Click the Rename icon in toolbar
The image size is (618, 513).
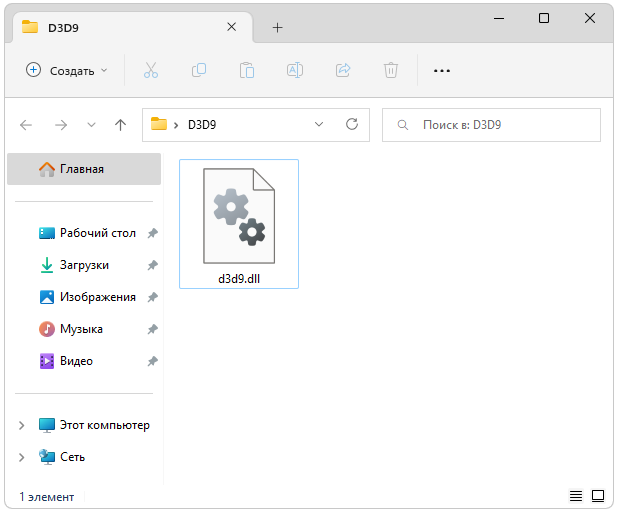[295, 70]
